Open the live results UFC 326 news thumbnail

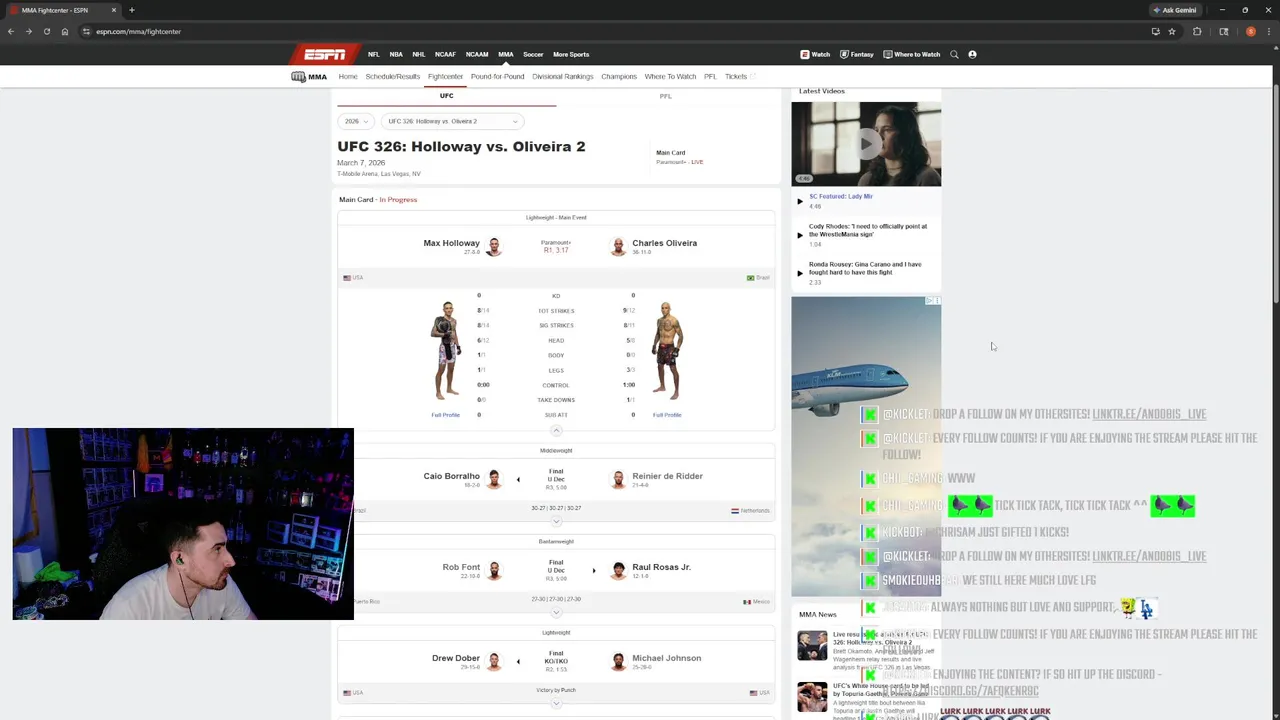click(812, 645)
